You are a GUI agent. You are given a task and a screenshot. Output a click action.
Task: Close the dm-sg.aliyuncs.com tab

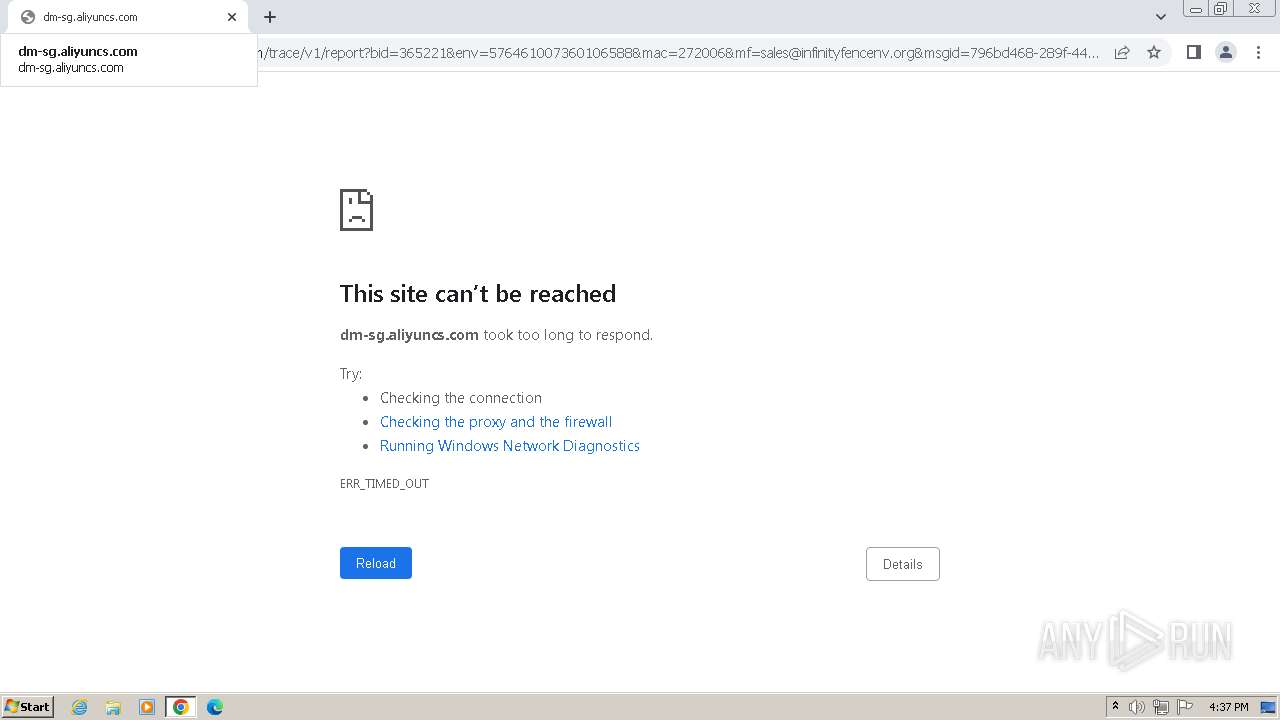pyautogui.click(x=232, y=17)
